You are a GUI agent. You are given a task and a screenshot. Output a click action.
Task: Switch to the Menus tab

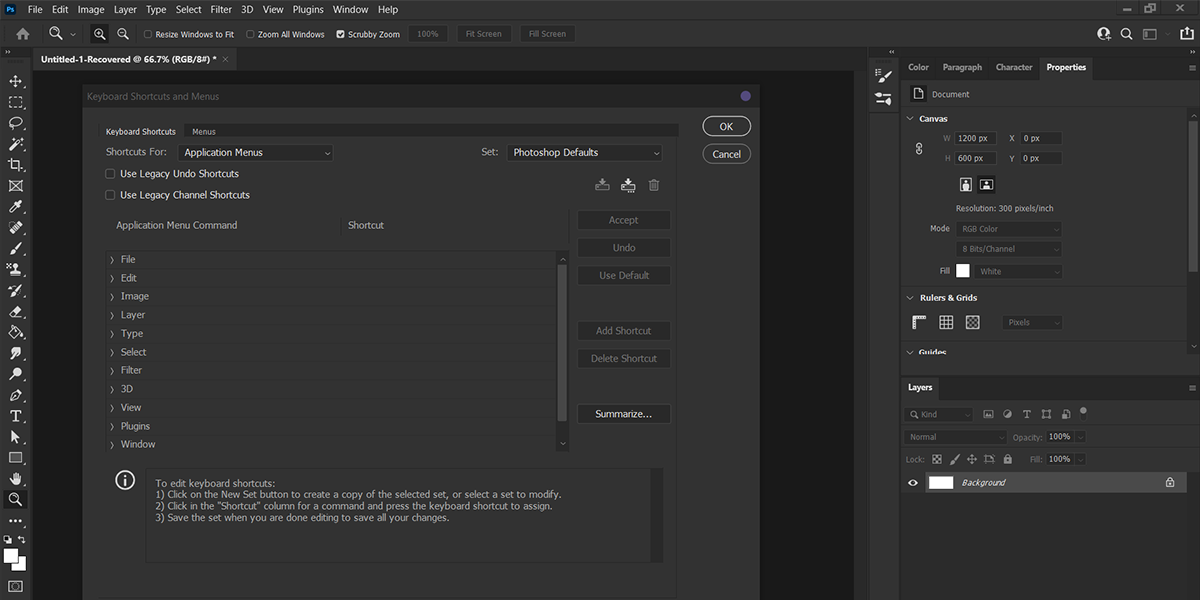coord(203,130)
